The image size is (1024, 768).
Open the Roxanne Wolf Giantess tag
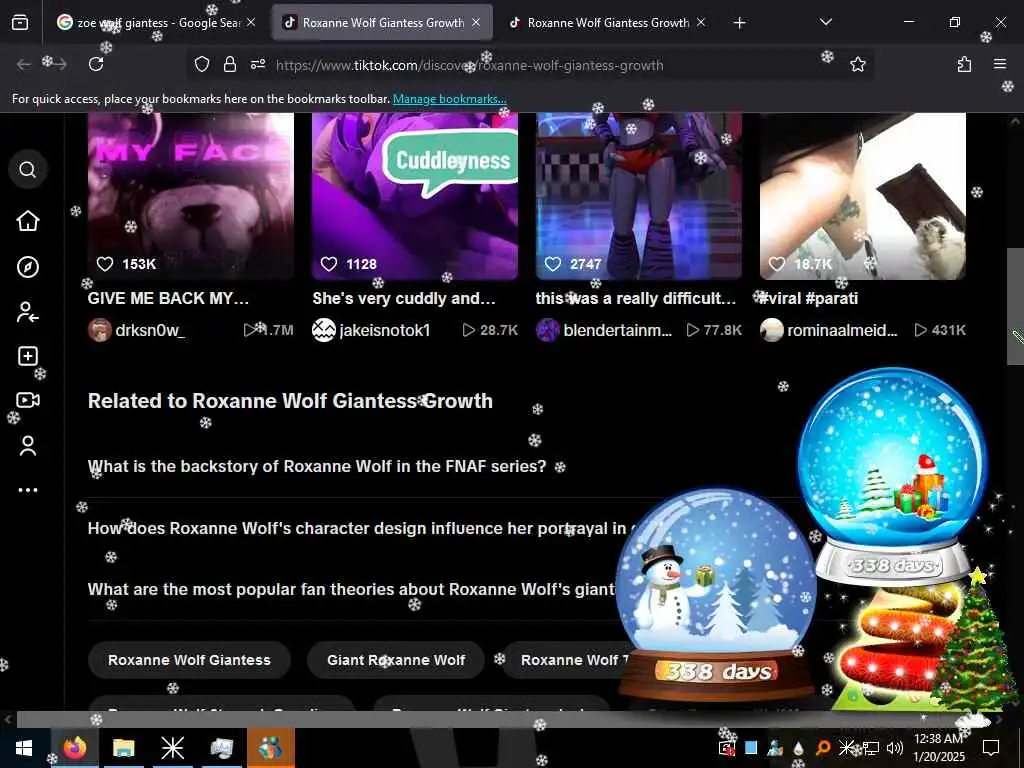pyautogui.click(x=189, y=660)
